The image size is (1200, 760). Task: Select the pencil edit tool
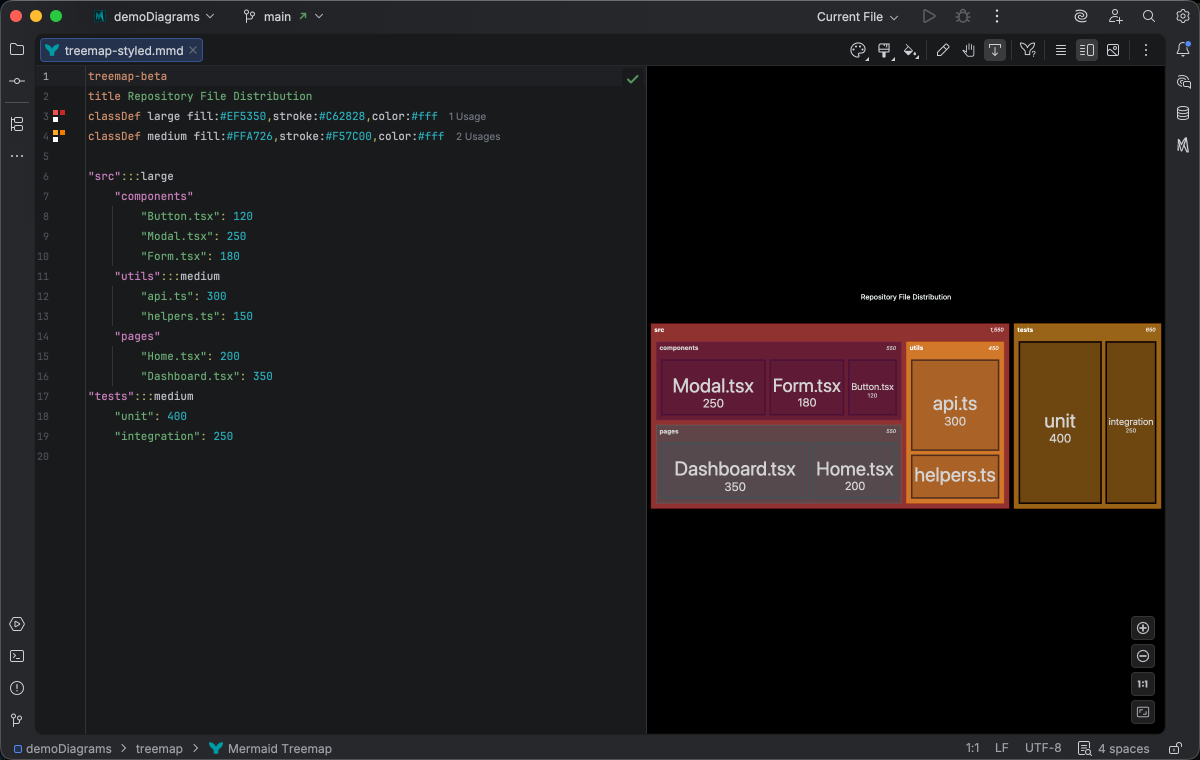[x=943, y=50]
